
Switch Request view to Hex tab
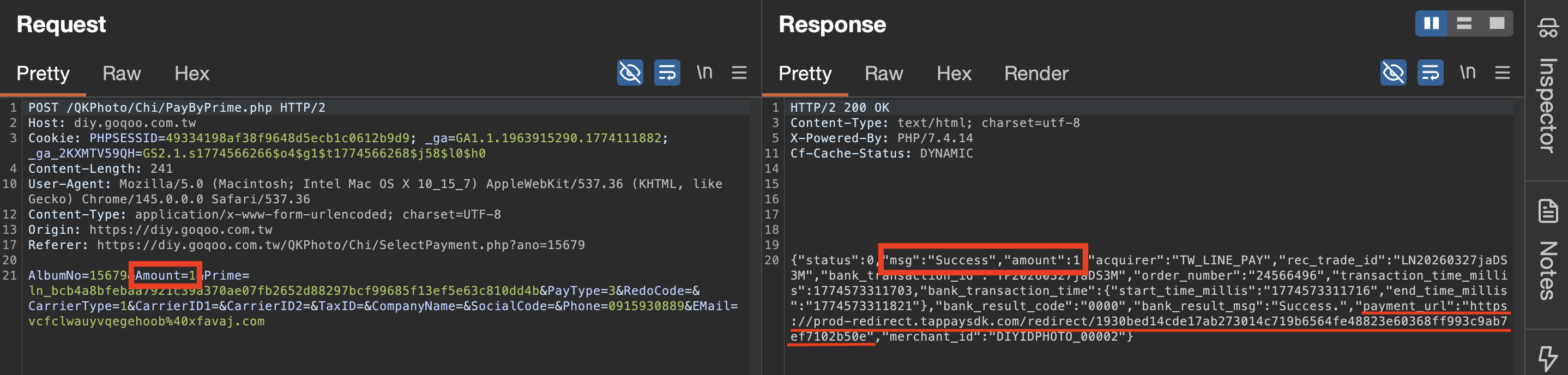[x=192, y=74]
